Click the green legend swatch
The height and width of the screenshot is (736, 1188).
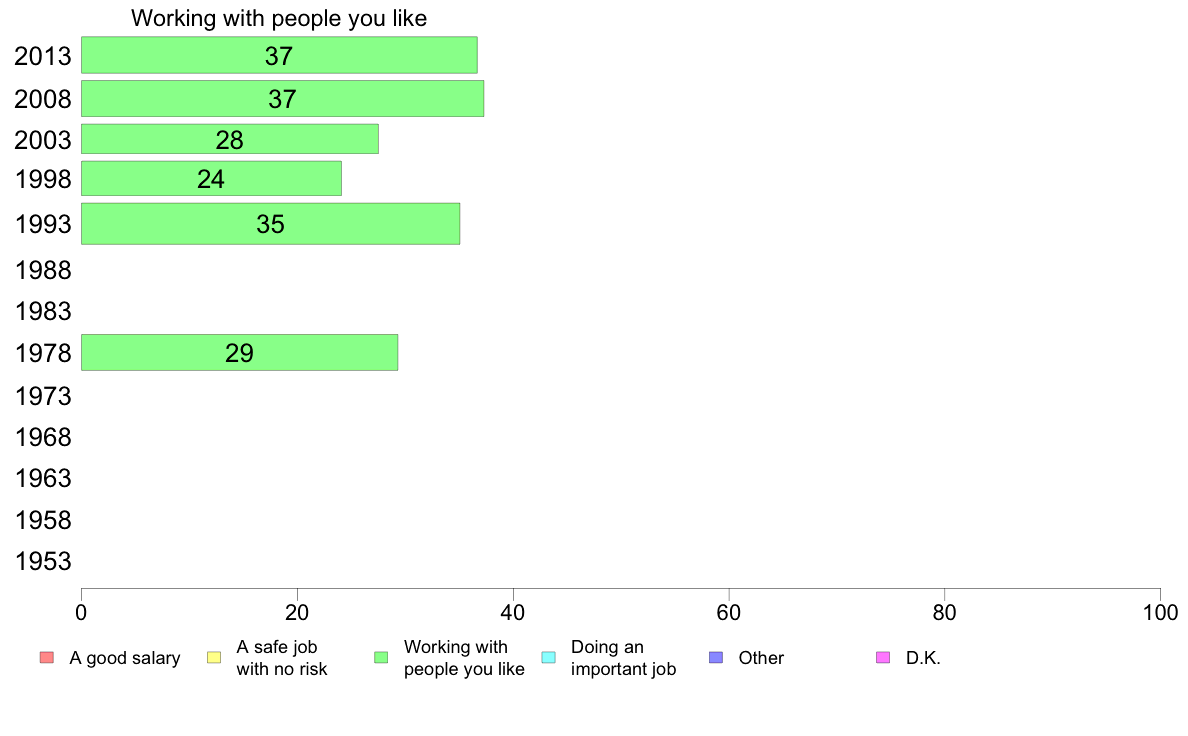pyautogui.click(x=381, y=657)
